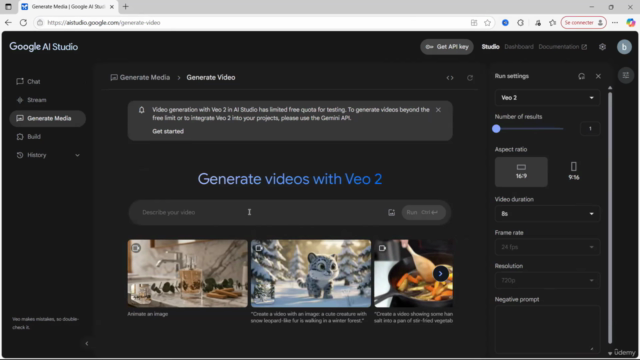Open the Frame rate dropdown
640x360 pixels.
[x=547, y=247]
